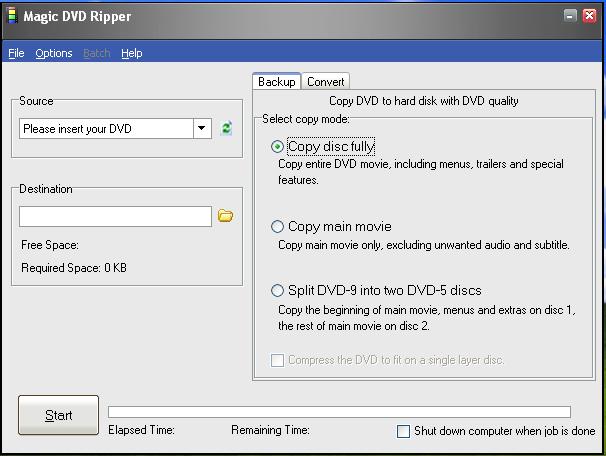Click into the Destination path field
Viewport: 606px width, 456px height.
point(115,216)
